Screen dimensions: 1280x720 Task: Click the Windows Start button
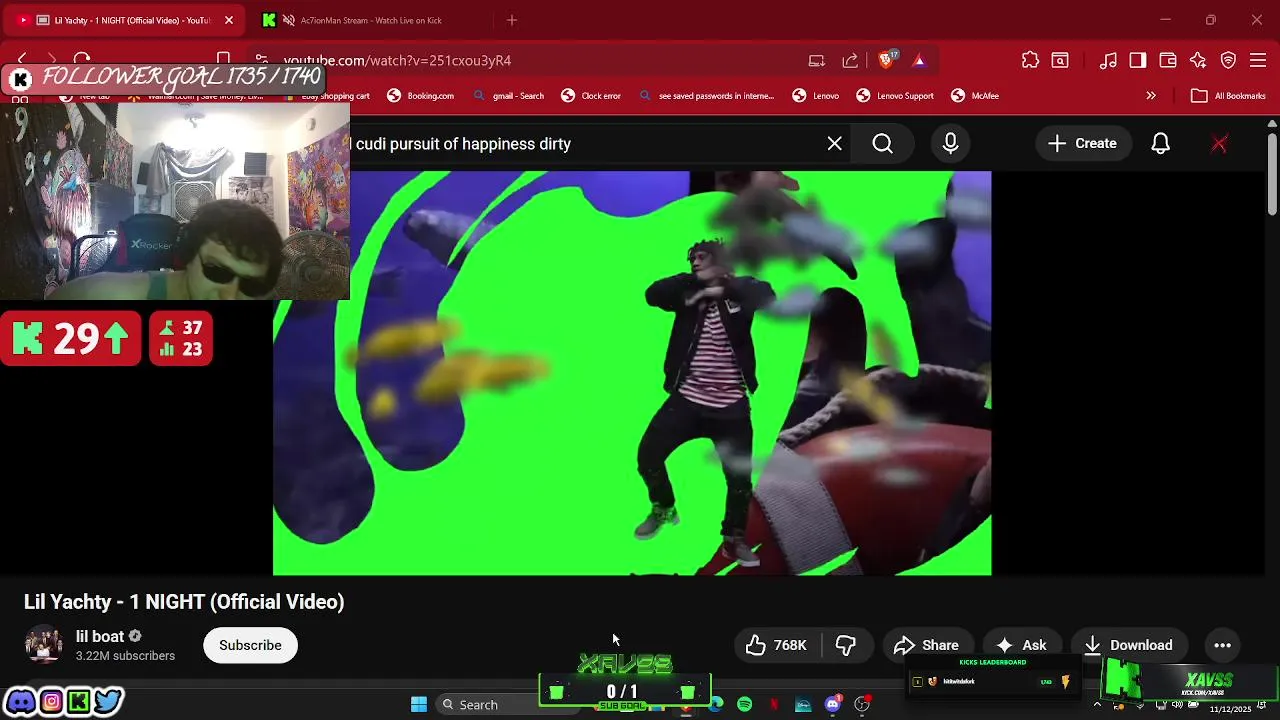(x=419, y=705)
